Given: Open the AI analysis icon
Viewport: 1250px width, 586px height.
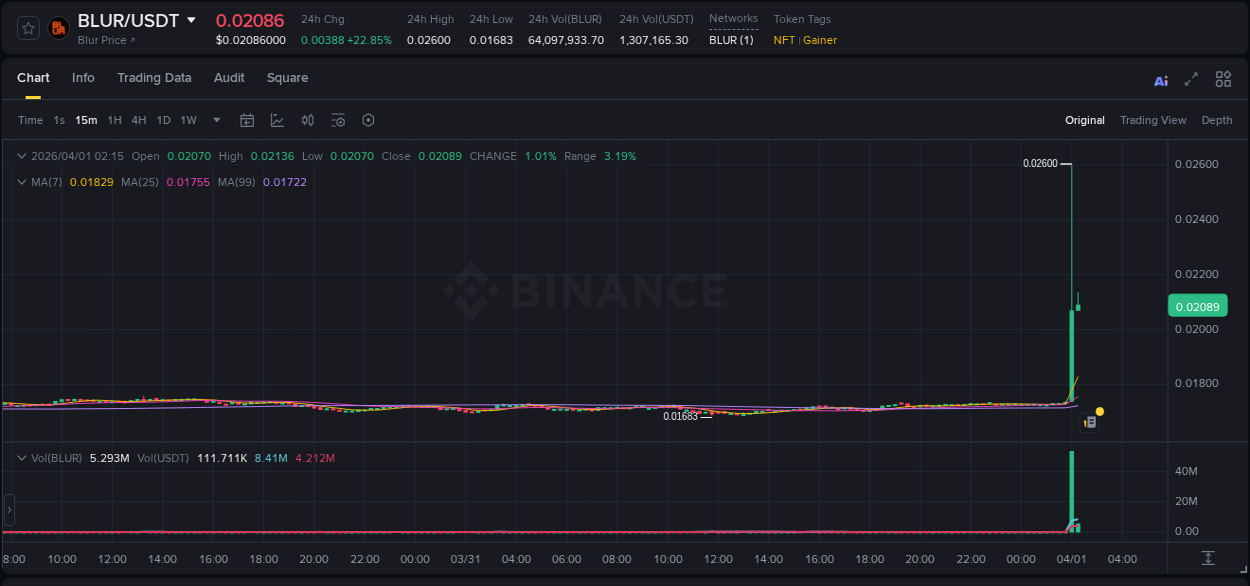Looking at the screenshot, I should click(1161, 79).
